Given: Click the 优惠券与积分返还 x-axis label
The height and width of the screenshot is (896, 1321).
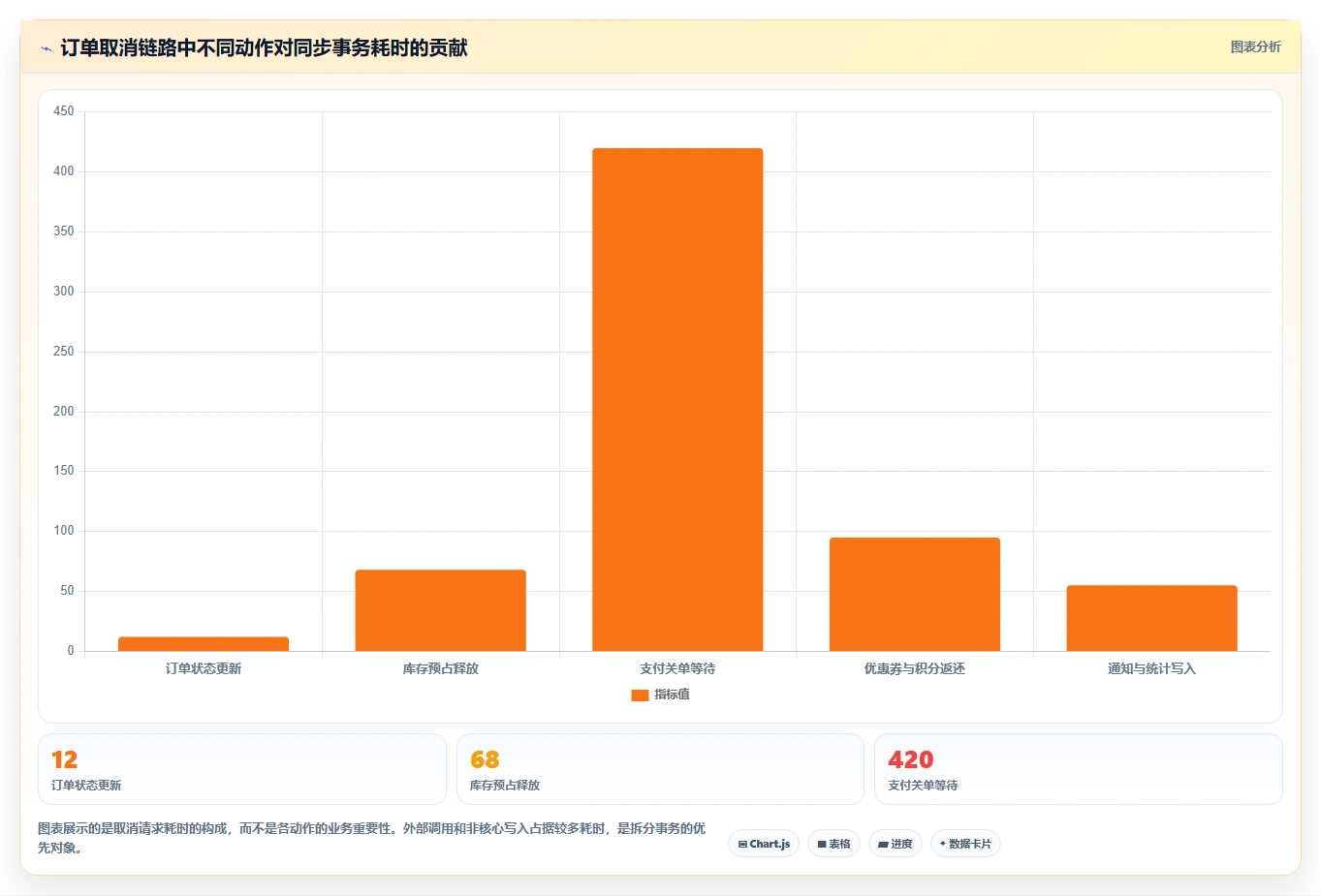Looking at the screenshot, I should pos(915,668).
